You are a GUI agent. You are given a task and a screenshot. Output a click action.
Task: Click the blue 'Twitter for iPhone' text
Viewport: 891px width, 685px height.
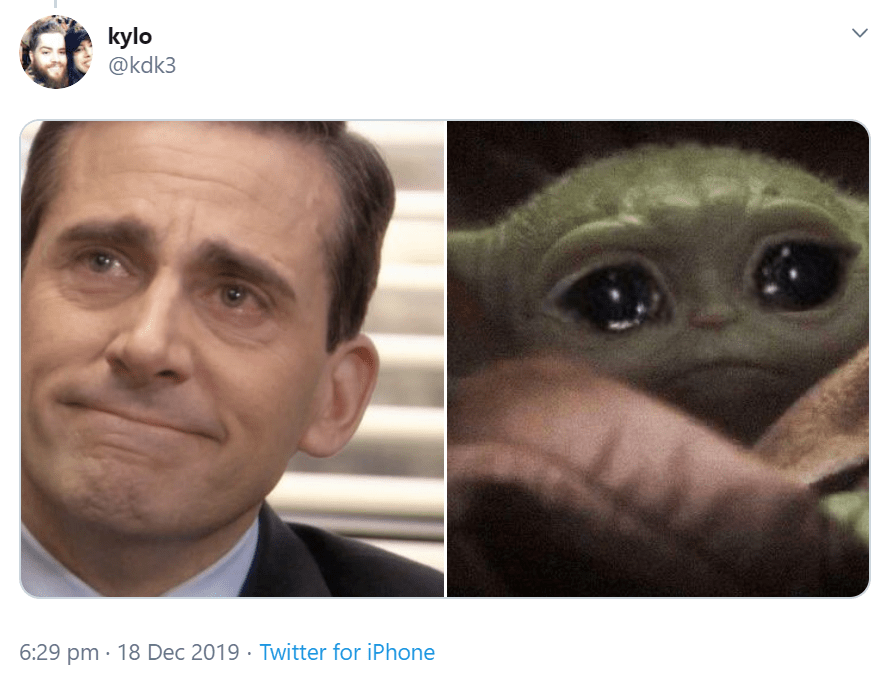tap(347, 653)
